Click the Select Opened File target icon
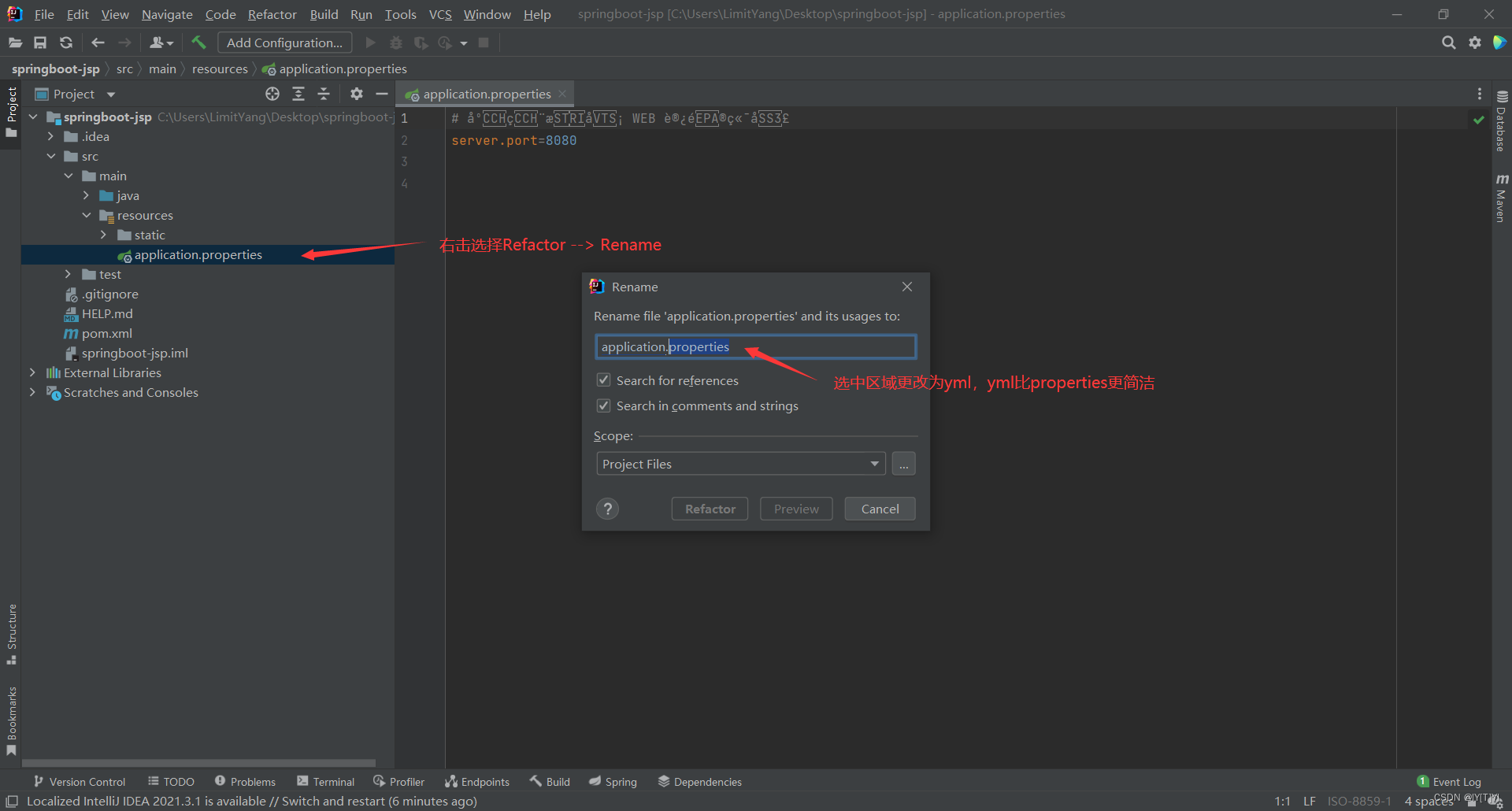 point(272,94)
